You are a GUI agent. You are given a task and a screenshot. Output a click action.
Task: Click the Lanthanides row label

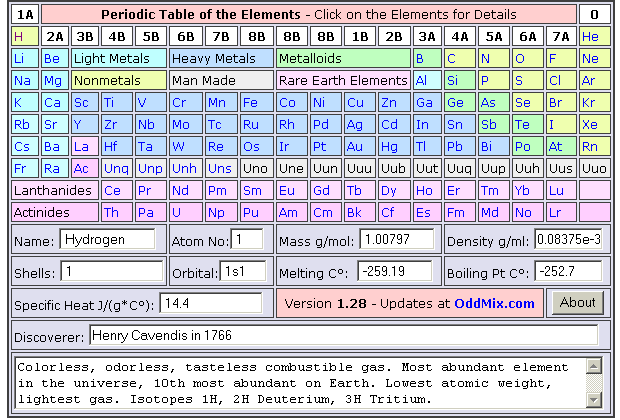click(55, 191)
